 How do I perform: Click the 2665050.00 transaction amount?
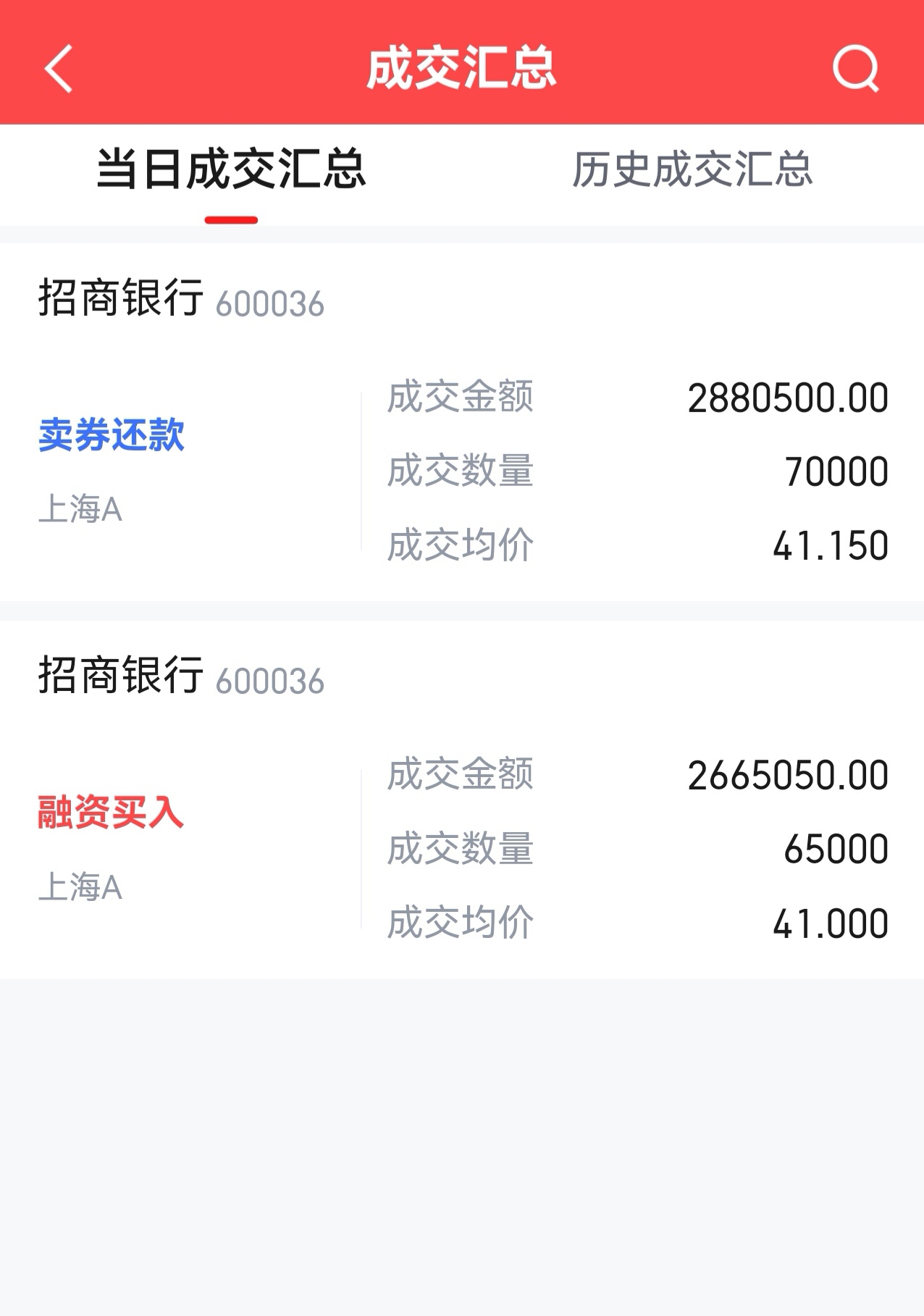[x=788, y=776]
